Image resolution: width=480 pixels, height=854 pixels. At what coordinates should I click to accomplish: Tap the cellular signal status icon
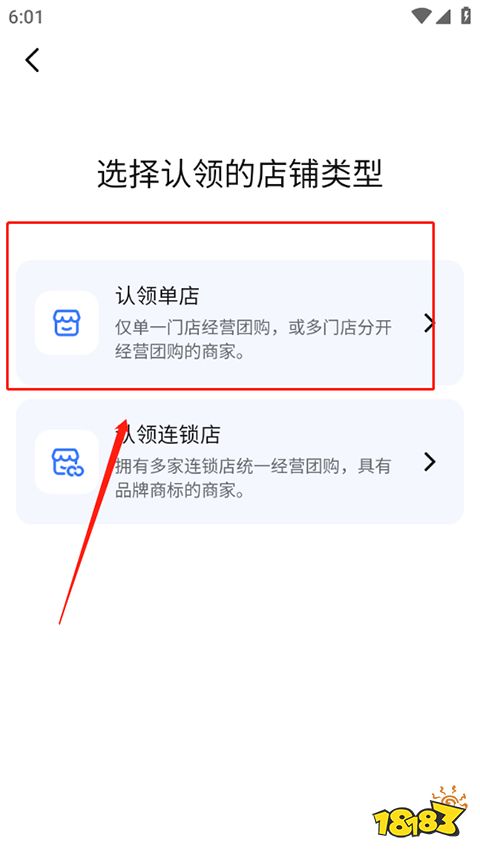[x=443, y=16]
